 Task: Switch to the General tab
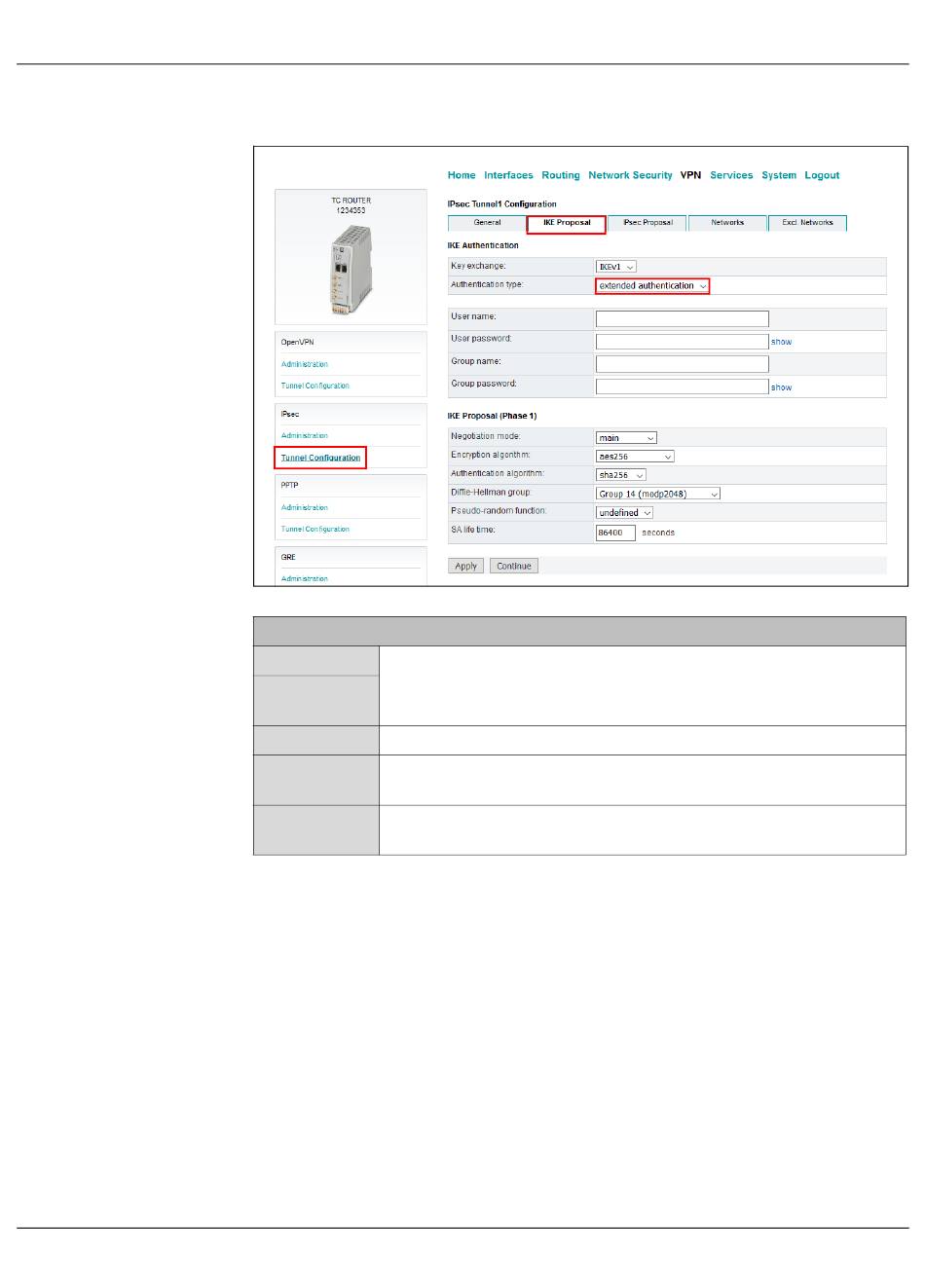[x=487, y=223]
